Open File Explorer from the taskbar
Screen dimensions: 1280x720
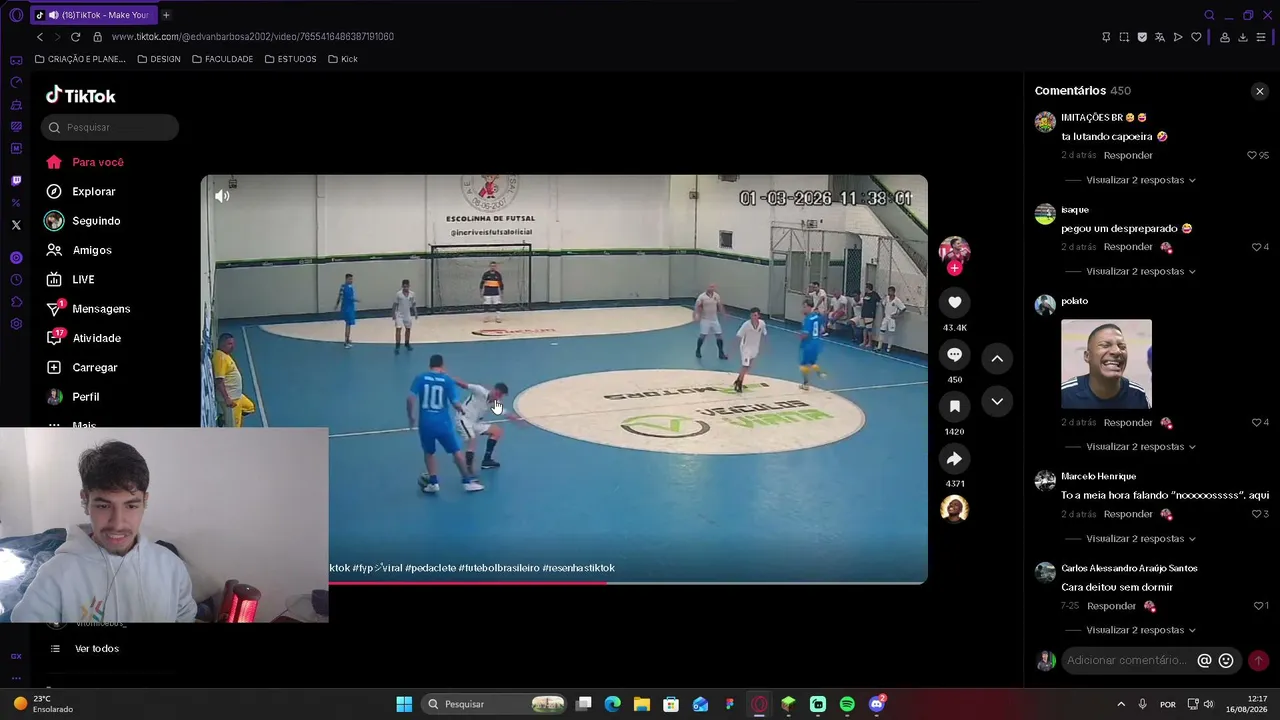tap(641, 704)
